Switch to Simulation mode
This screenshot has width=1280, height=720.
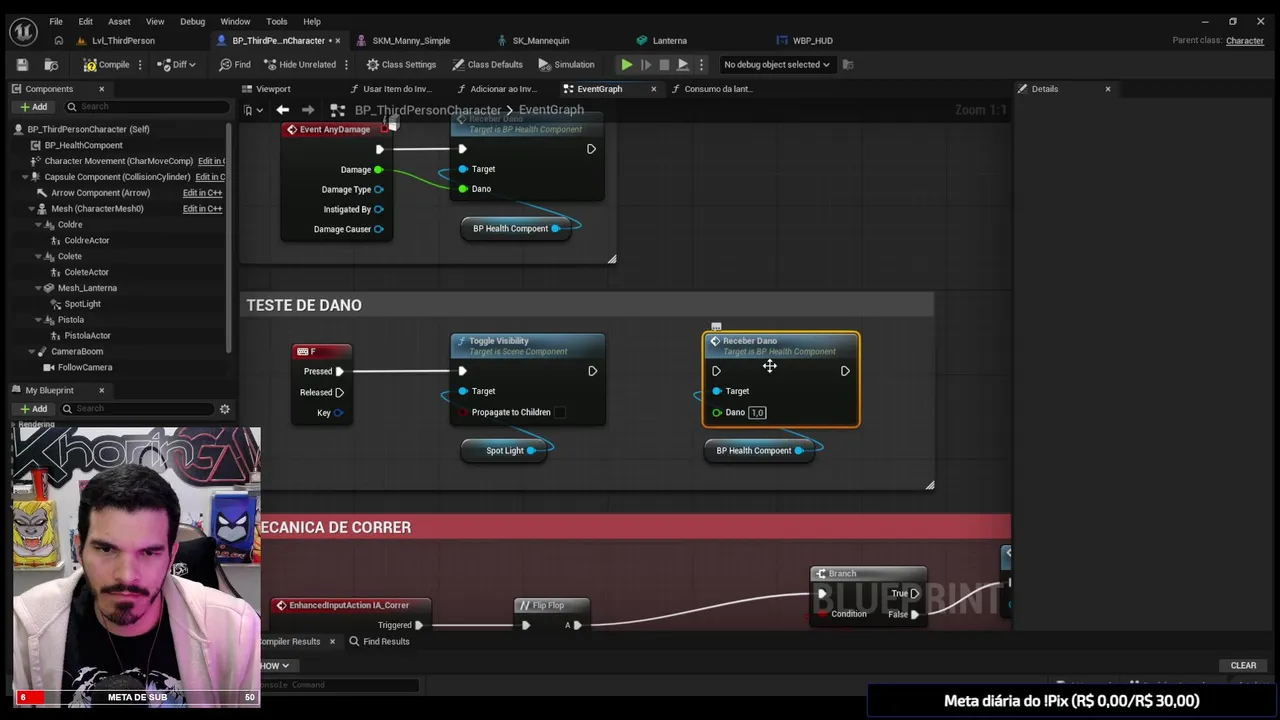(x=566, y=64)
